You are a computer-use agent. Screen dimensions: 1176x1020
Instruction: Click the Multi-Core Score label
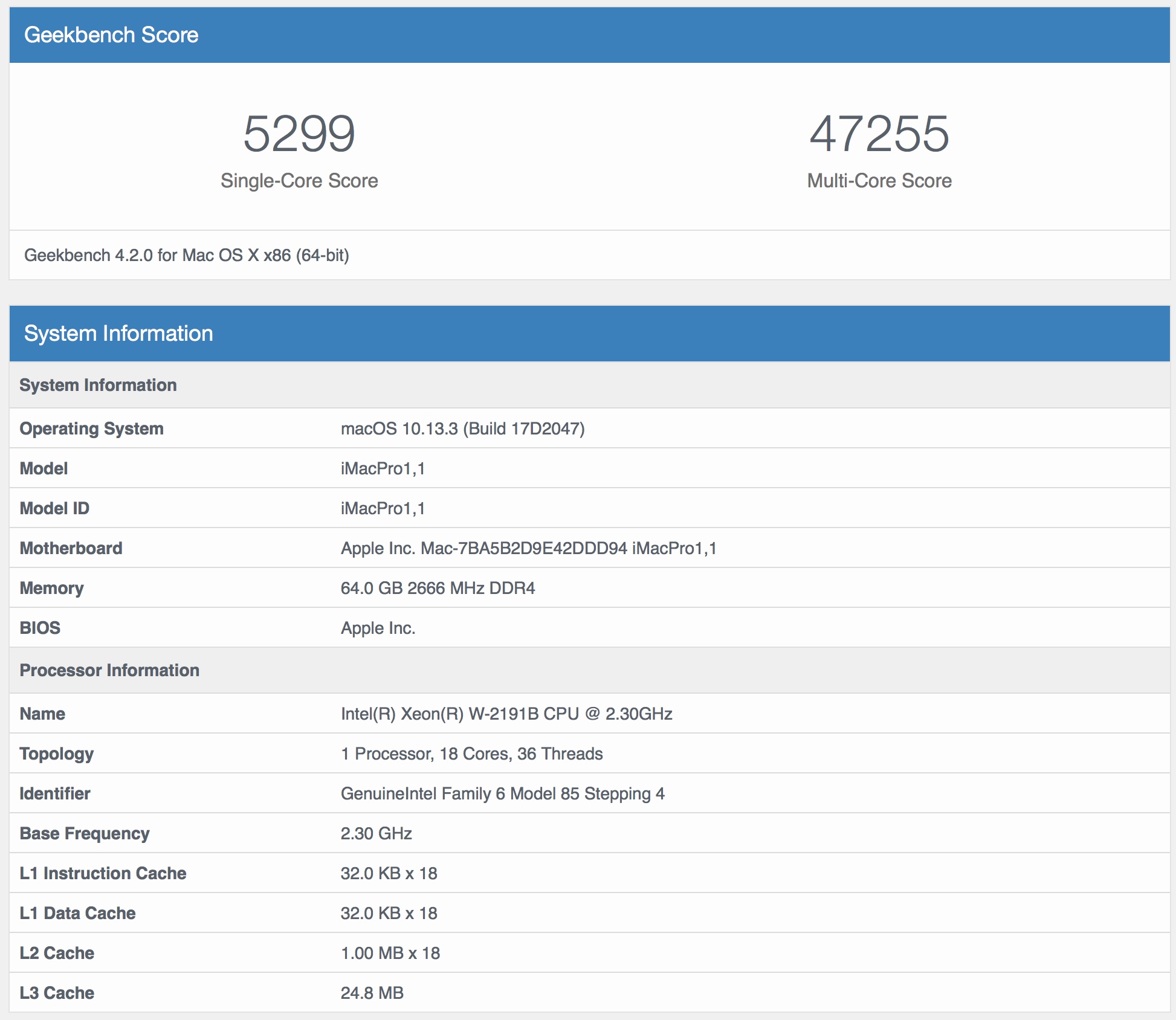[x=879, y=181]
